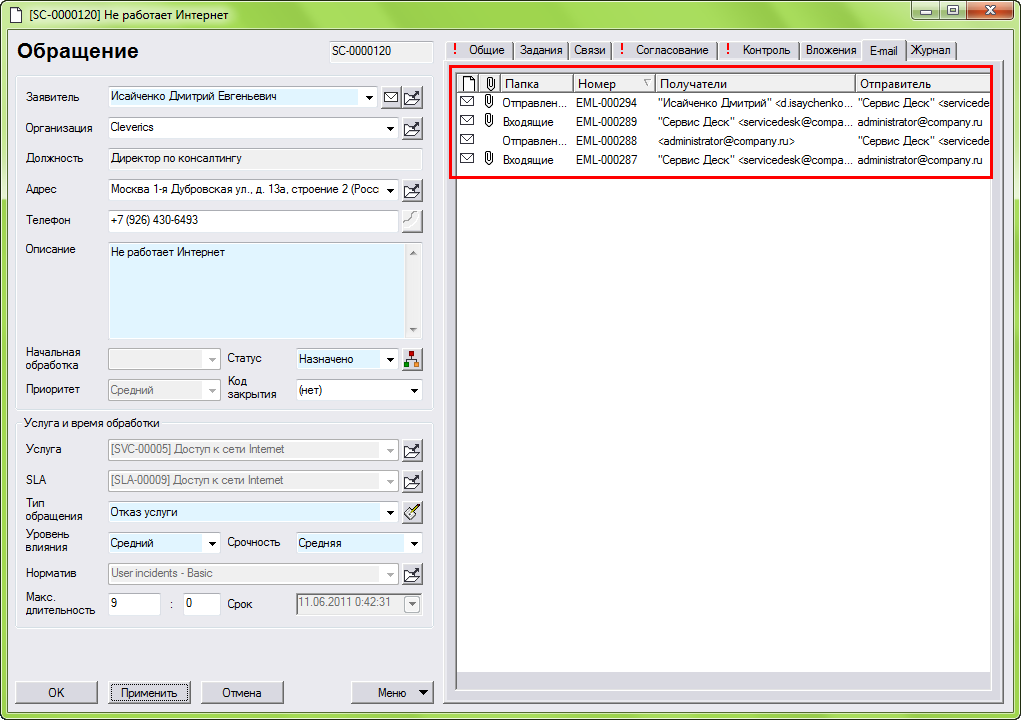The height and width of the screenshot is (720, 1021).
Task: Click recipient <administrator@company.ru> in EML-000288 row
Action: coord(726,141)
